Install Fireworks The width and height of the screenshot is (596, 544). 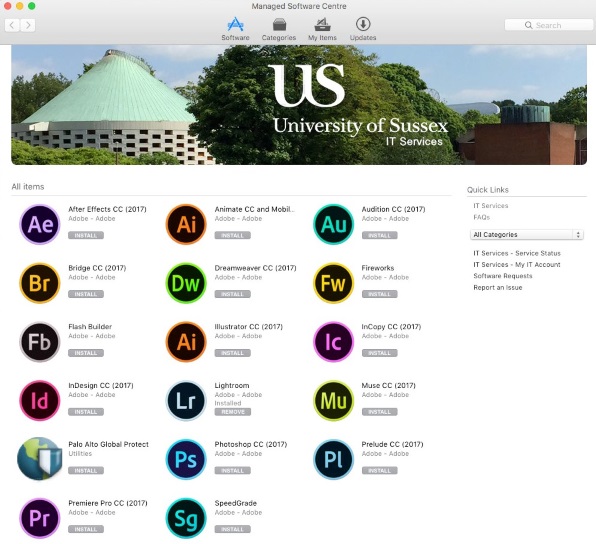coord(379,294)
